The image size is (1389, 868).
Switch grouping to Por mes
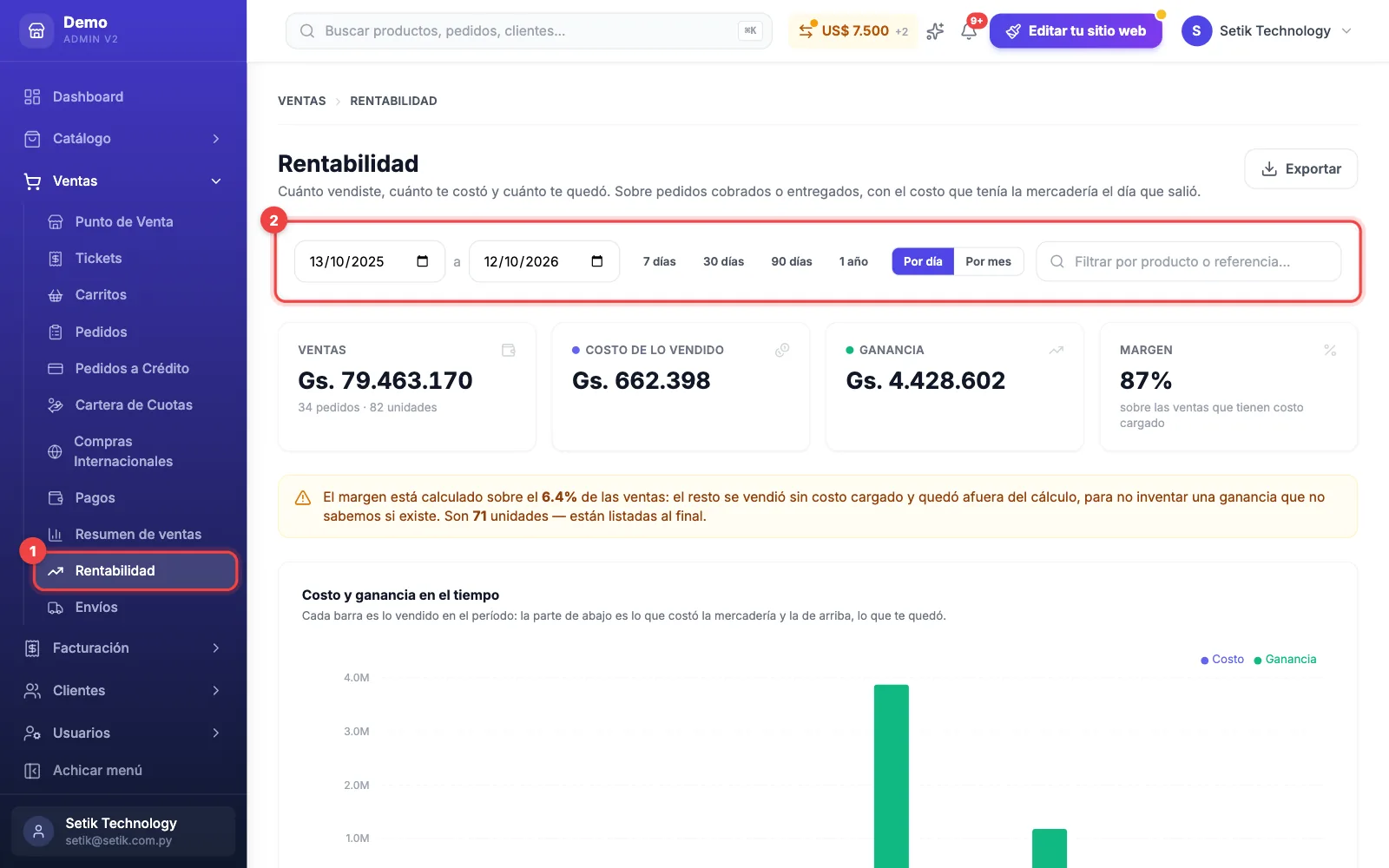point(988,261)
